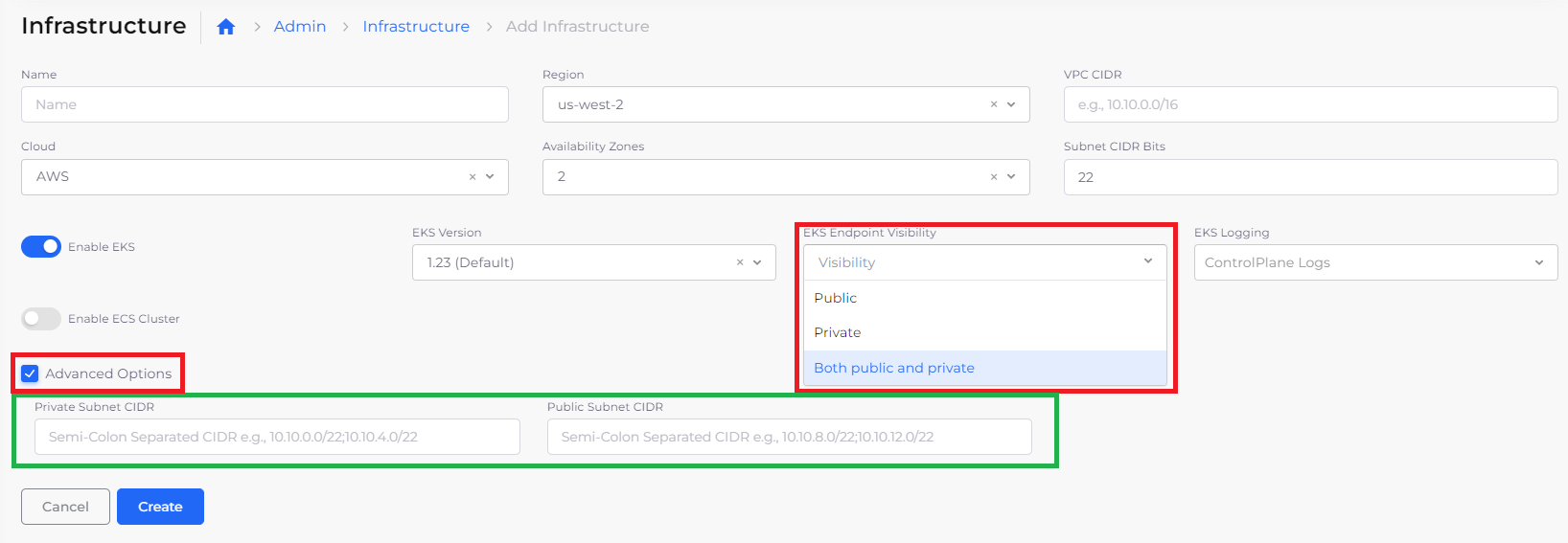Choose Private from visibility list

838,332
